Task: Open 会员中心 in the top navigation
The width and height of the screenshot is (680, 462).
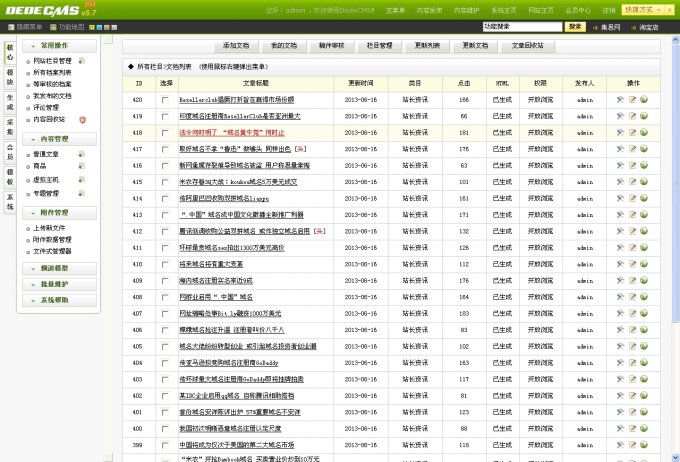Action: (578, 10)
